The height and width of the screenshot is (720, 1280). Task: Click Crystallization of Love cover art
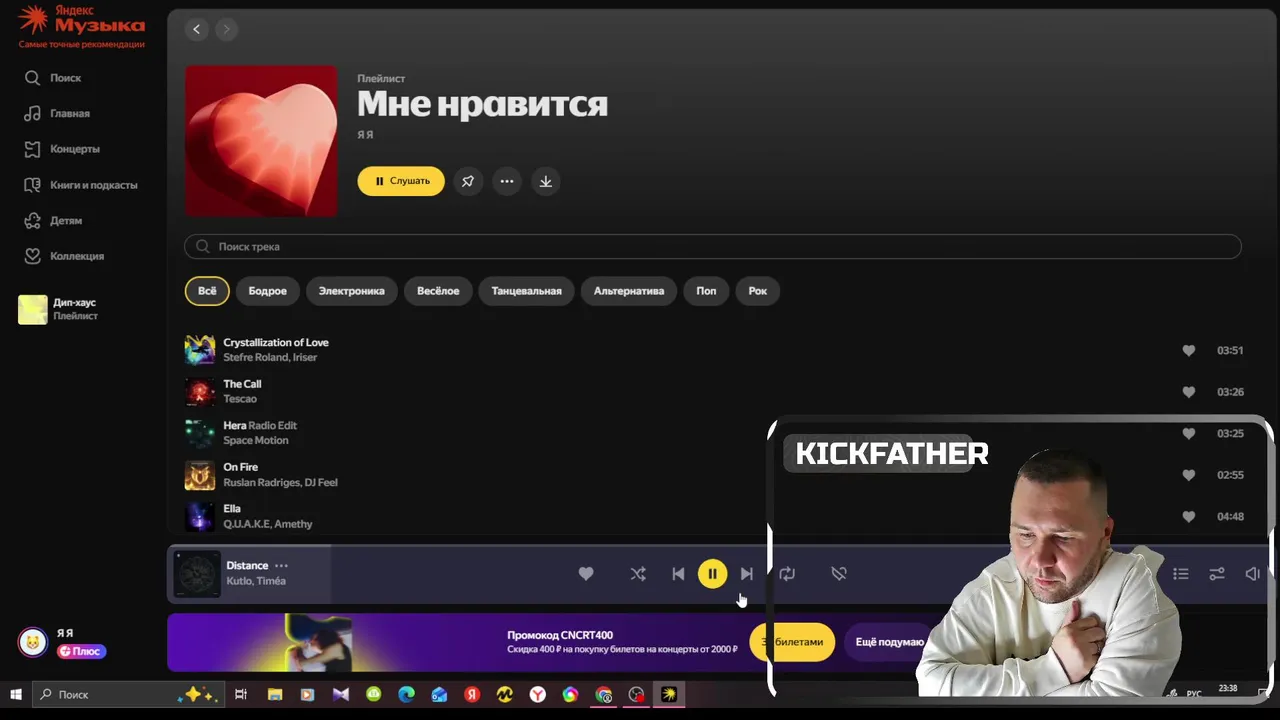[x=200, y=350]
